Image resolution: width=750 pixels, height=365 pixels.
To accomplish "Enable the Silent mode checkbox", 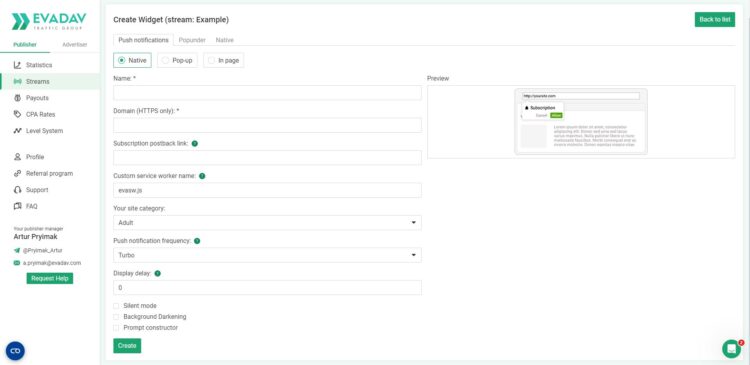I will [116, 306].
